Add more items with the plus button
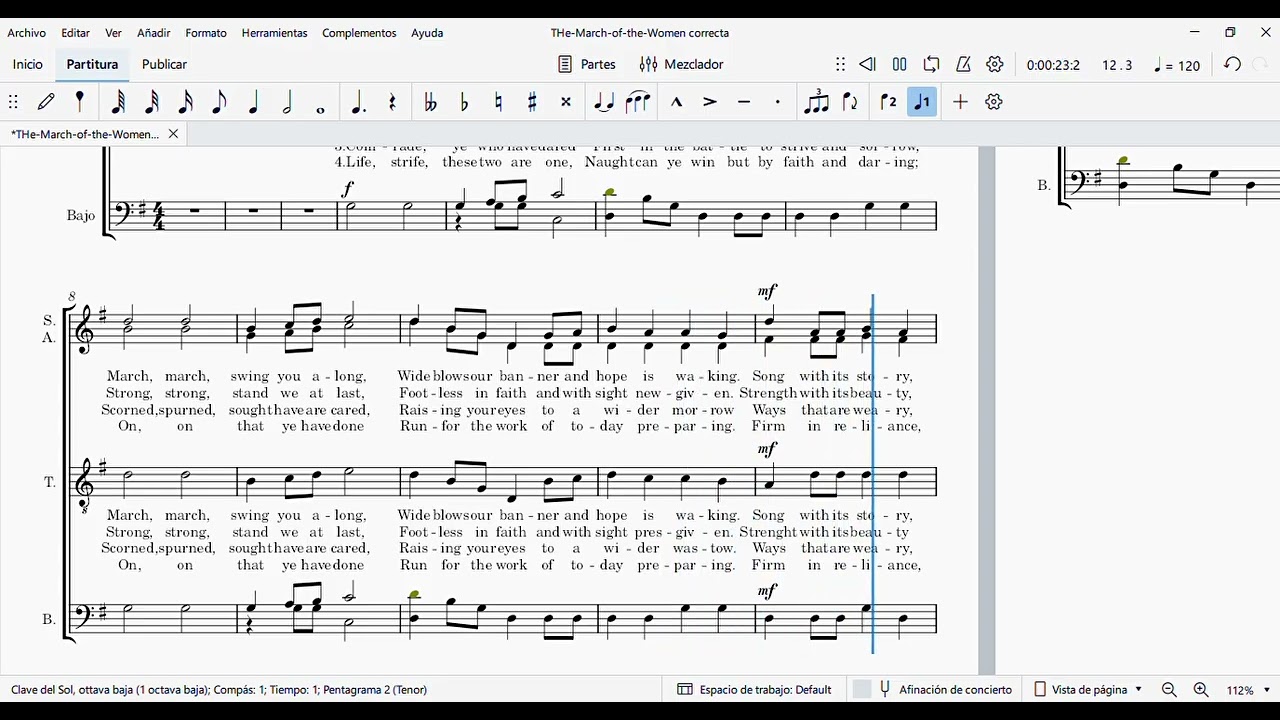 (x=960, y=102)
